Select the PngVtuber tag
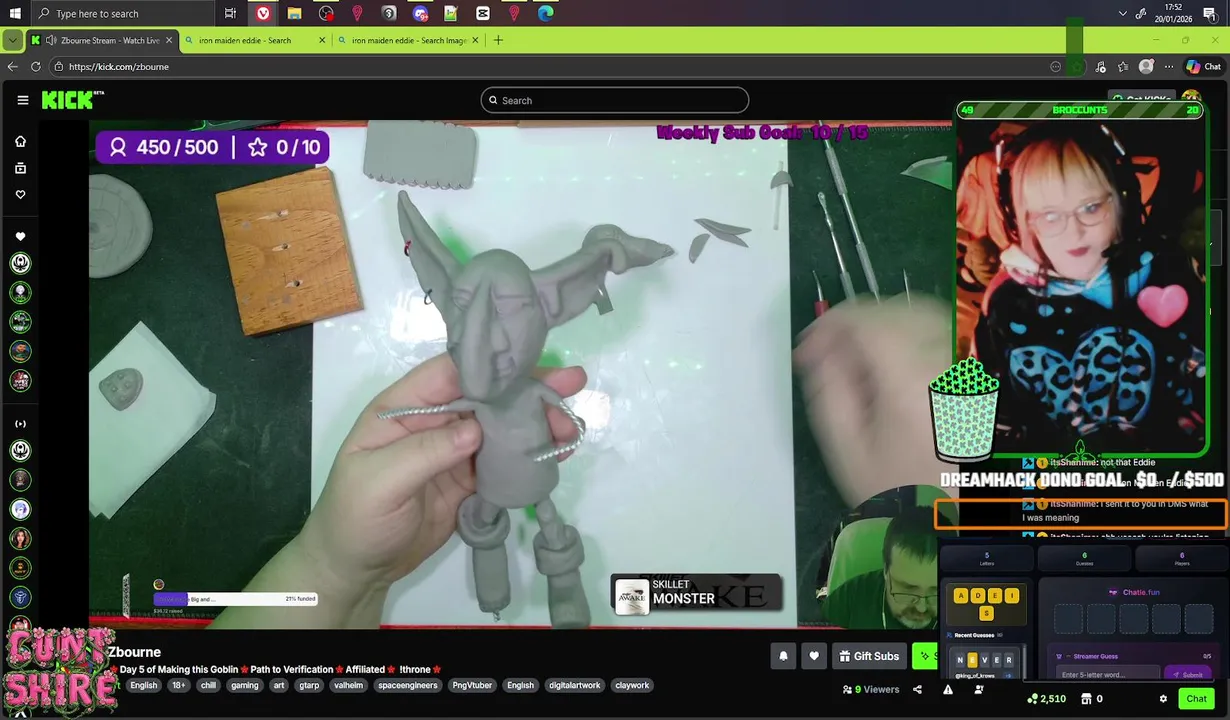Image resolution: width=1230 pixels, height=720 pixels. click(472, 686)
